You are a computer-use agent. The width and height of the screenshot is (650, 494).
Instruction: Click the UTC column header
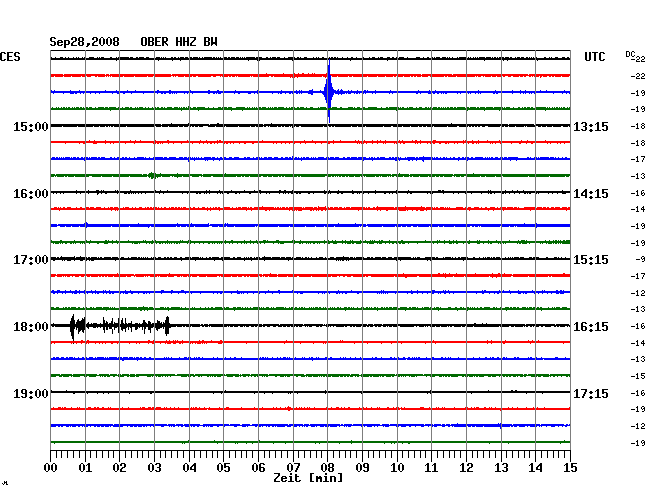pos(594,57)
